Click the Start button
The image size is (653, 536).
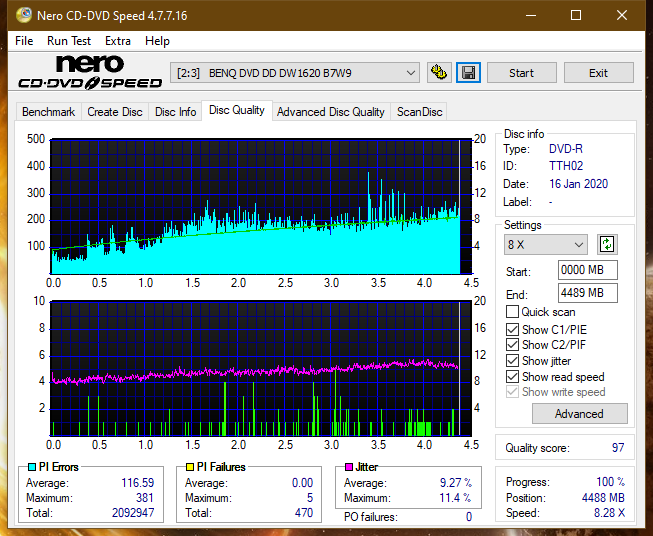pyautogui.click(x=521, y=73)
